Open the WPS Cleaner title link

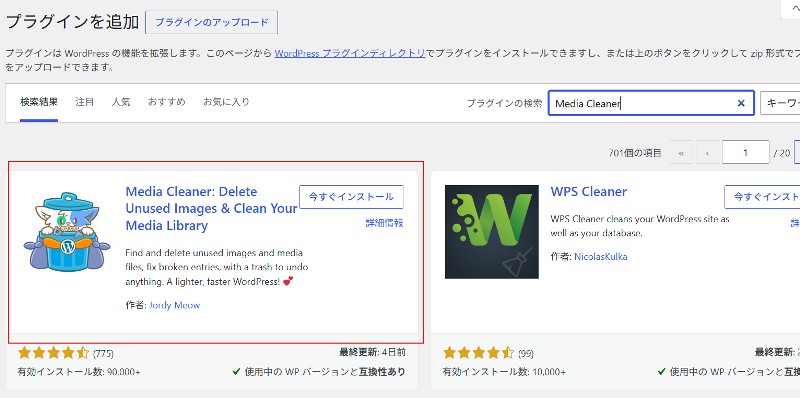[x=588, y=192]
